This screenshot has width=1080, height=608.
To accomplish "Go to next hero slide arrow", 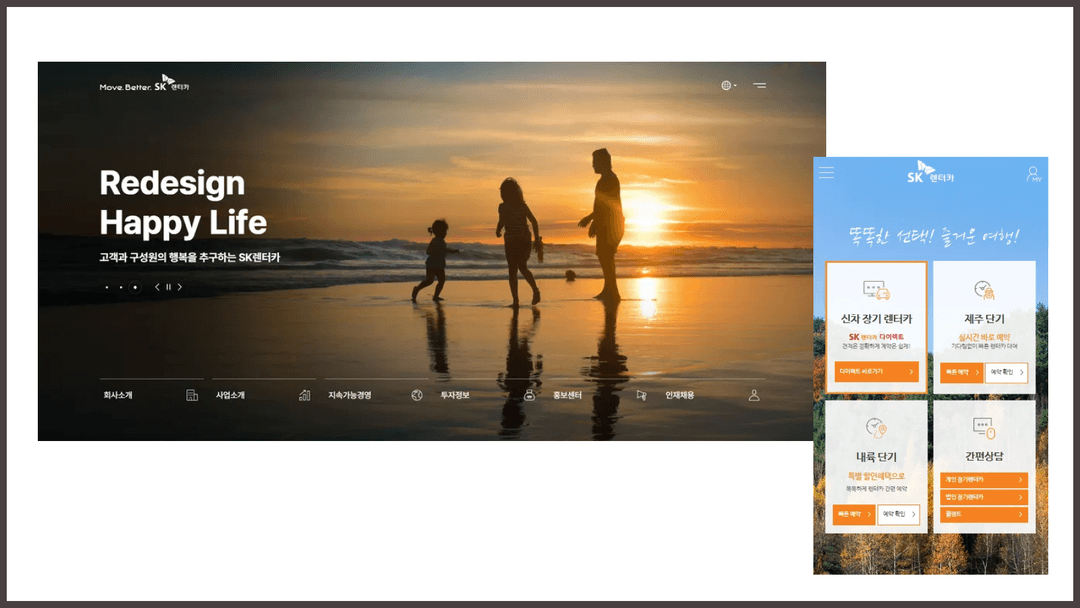I will 180,287.
